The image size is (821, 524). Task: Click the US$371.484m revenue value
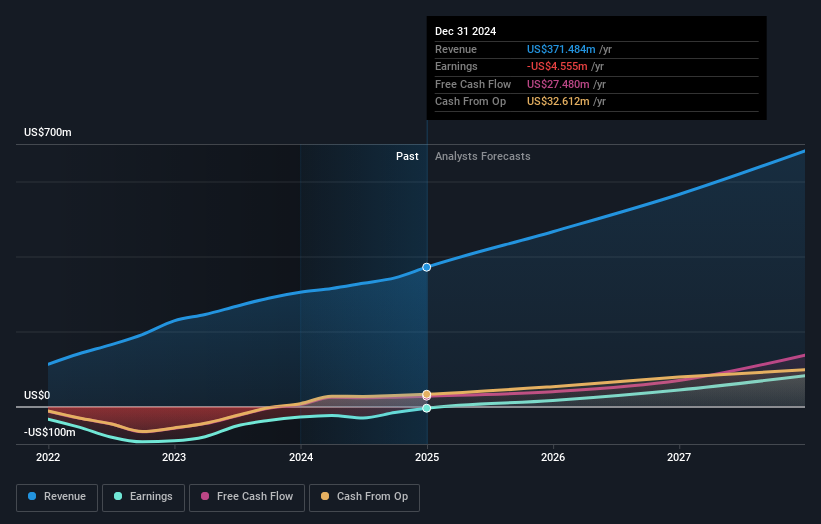click(x=561, y=49)
